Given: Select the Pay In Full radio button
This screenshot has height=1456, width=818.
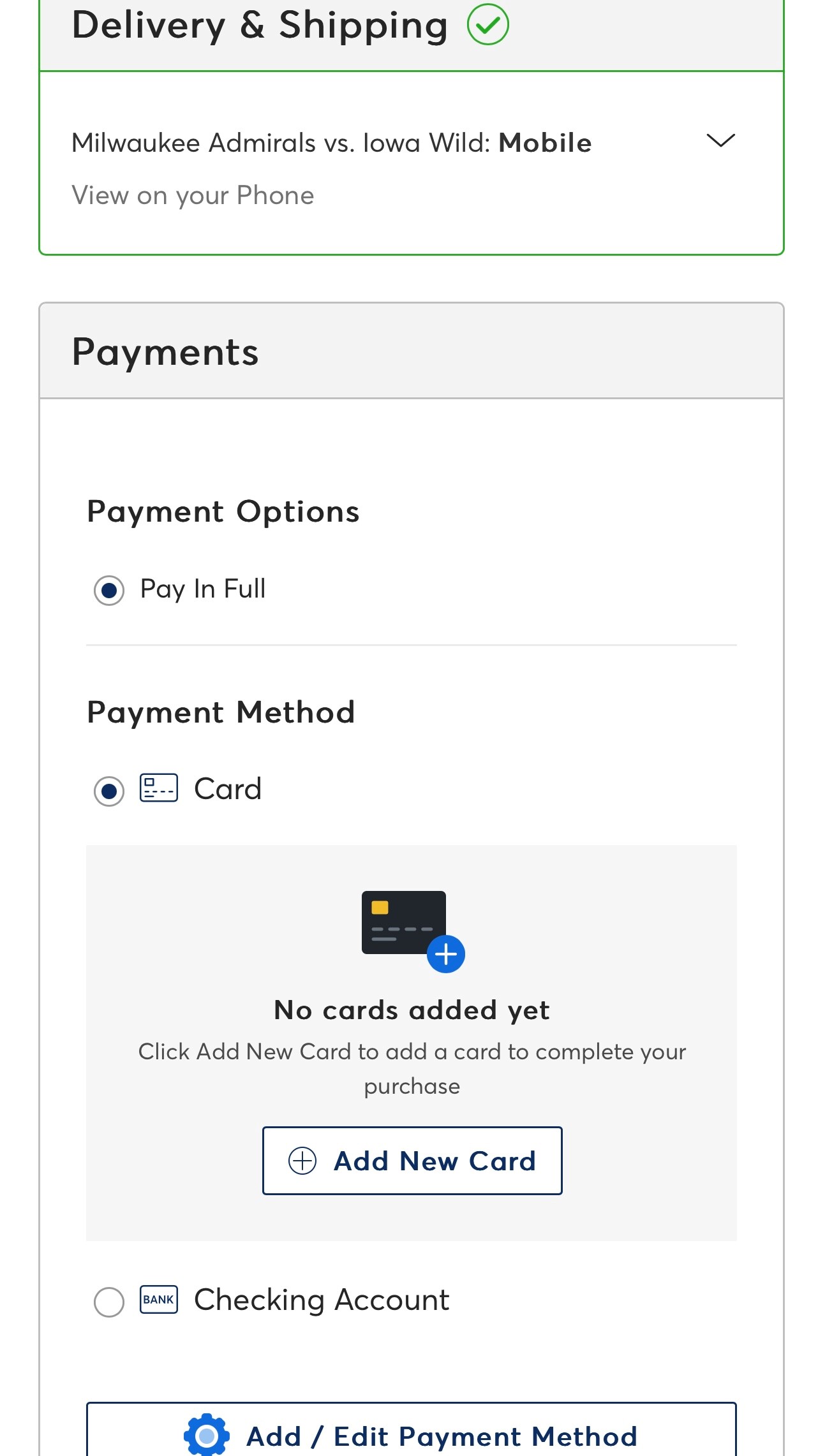Looking at the screenshot, I should 109,590.
